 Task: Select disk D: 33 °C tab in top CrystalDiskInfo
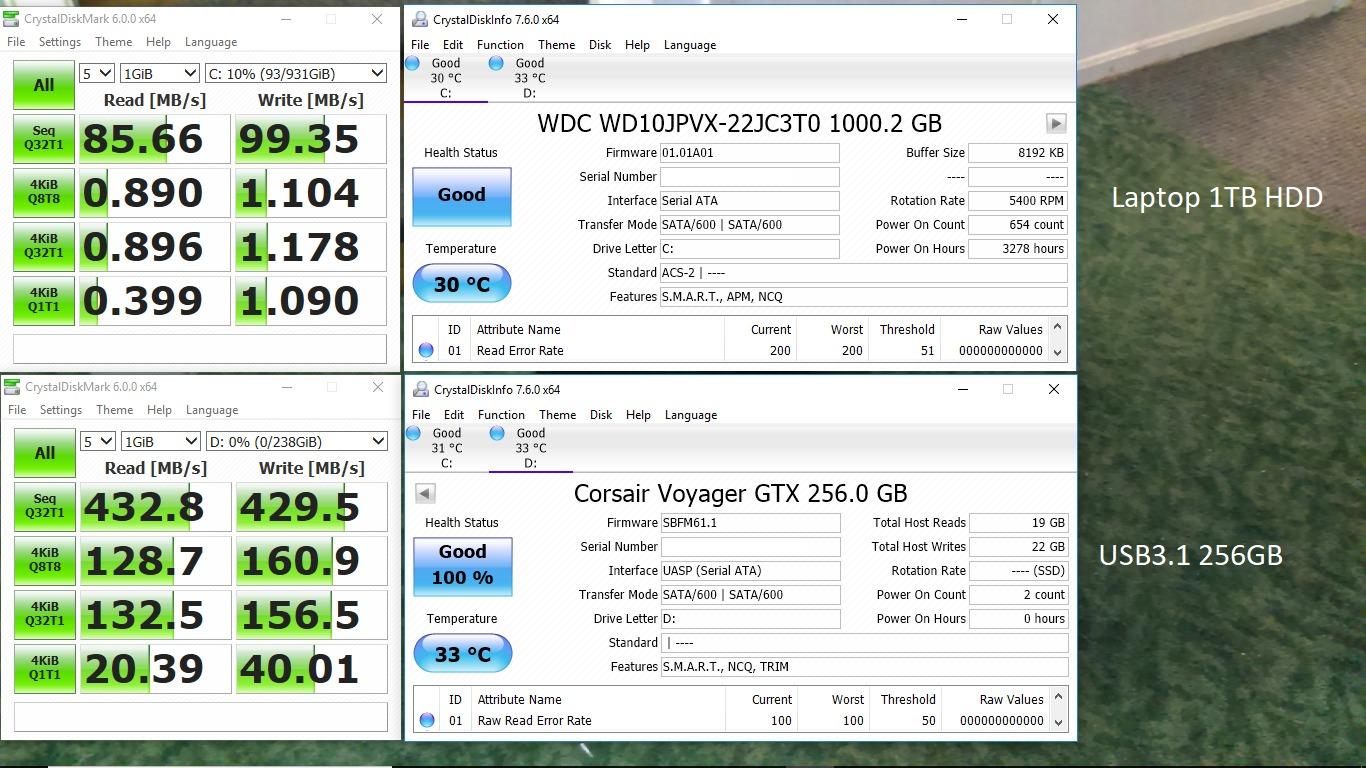529,78
